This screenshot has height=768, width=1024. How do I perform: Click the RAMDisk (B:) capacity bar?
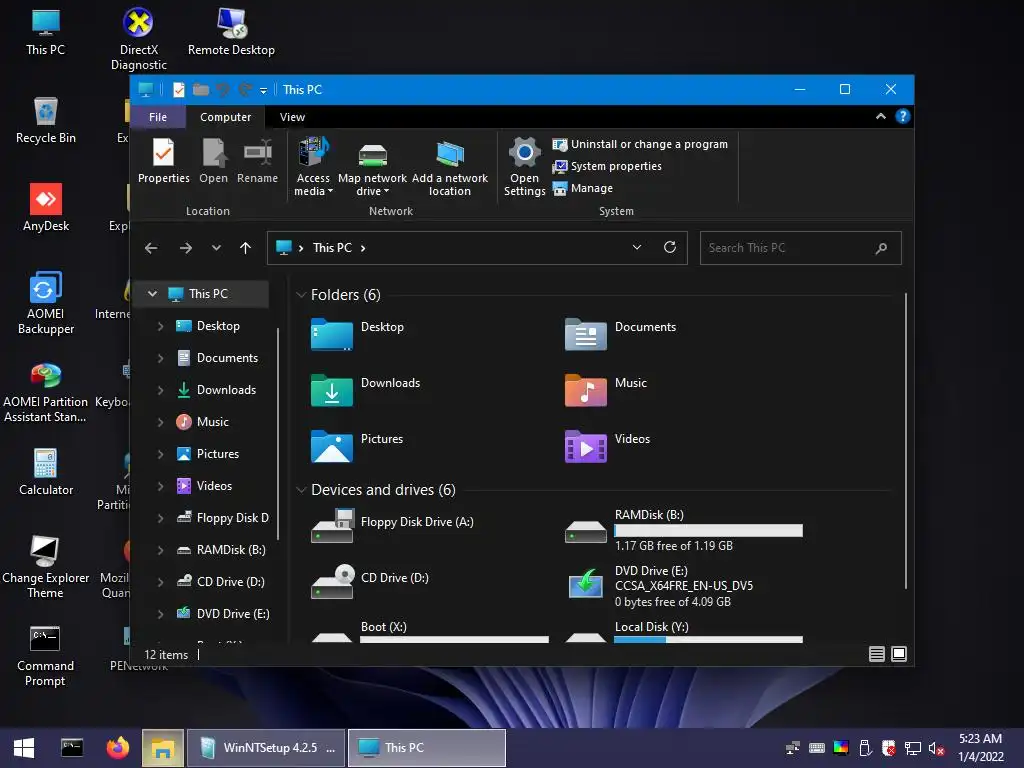(709, 531)
